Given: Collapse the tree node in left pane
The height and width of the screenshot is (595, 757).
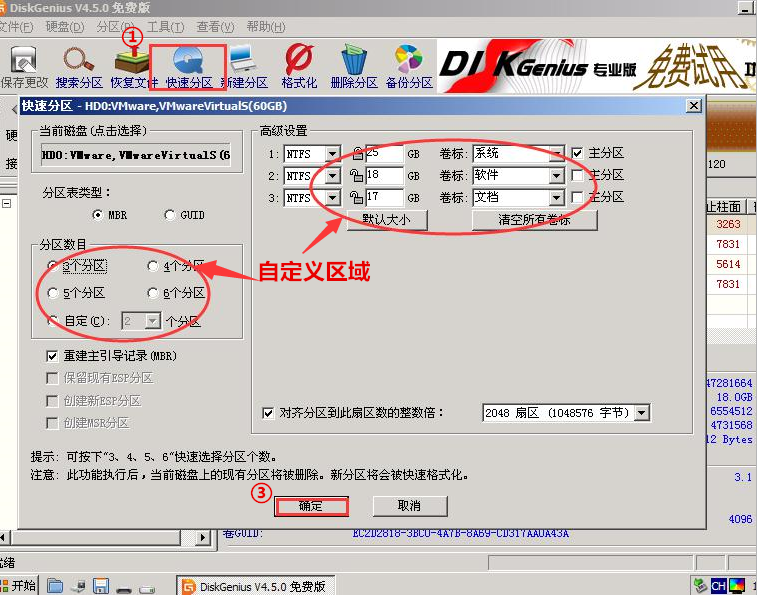Looking at the screenshot, I should pyautogui.click(x=6, y=204).
